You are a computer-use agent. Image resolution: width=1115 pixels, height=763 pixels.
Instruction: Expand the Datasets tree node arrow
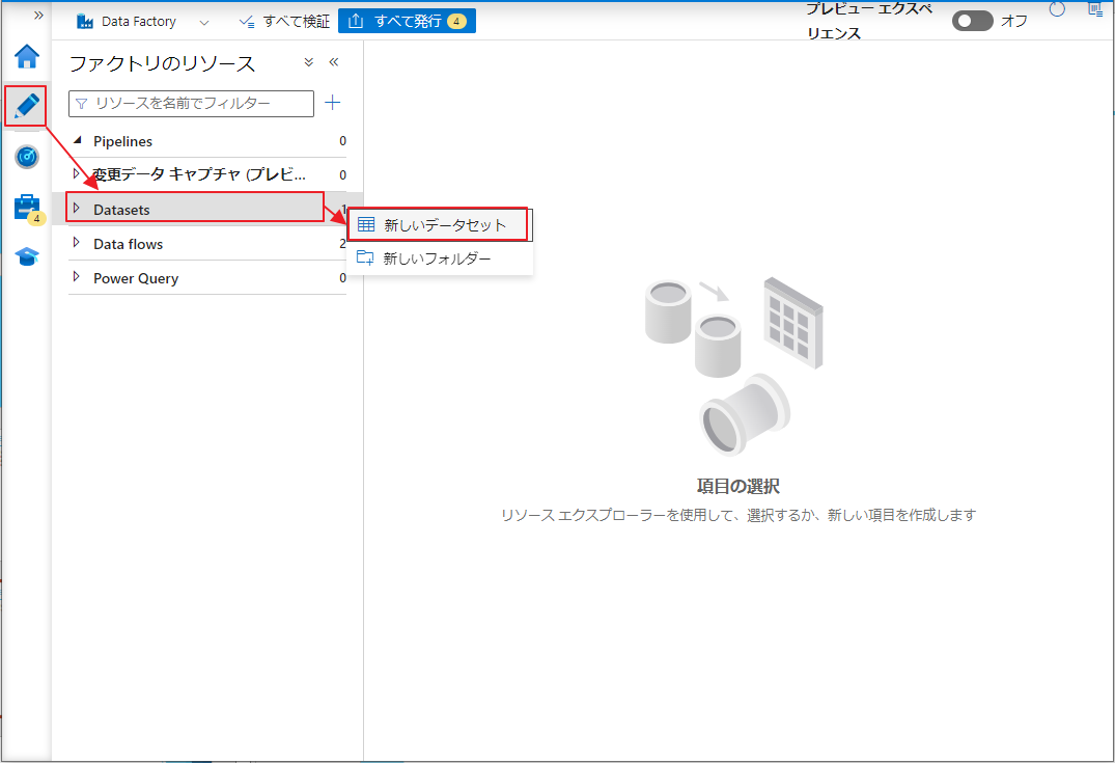77,209
